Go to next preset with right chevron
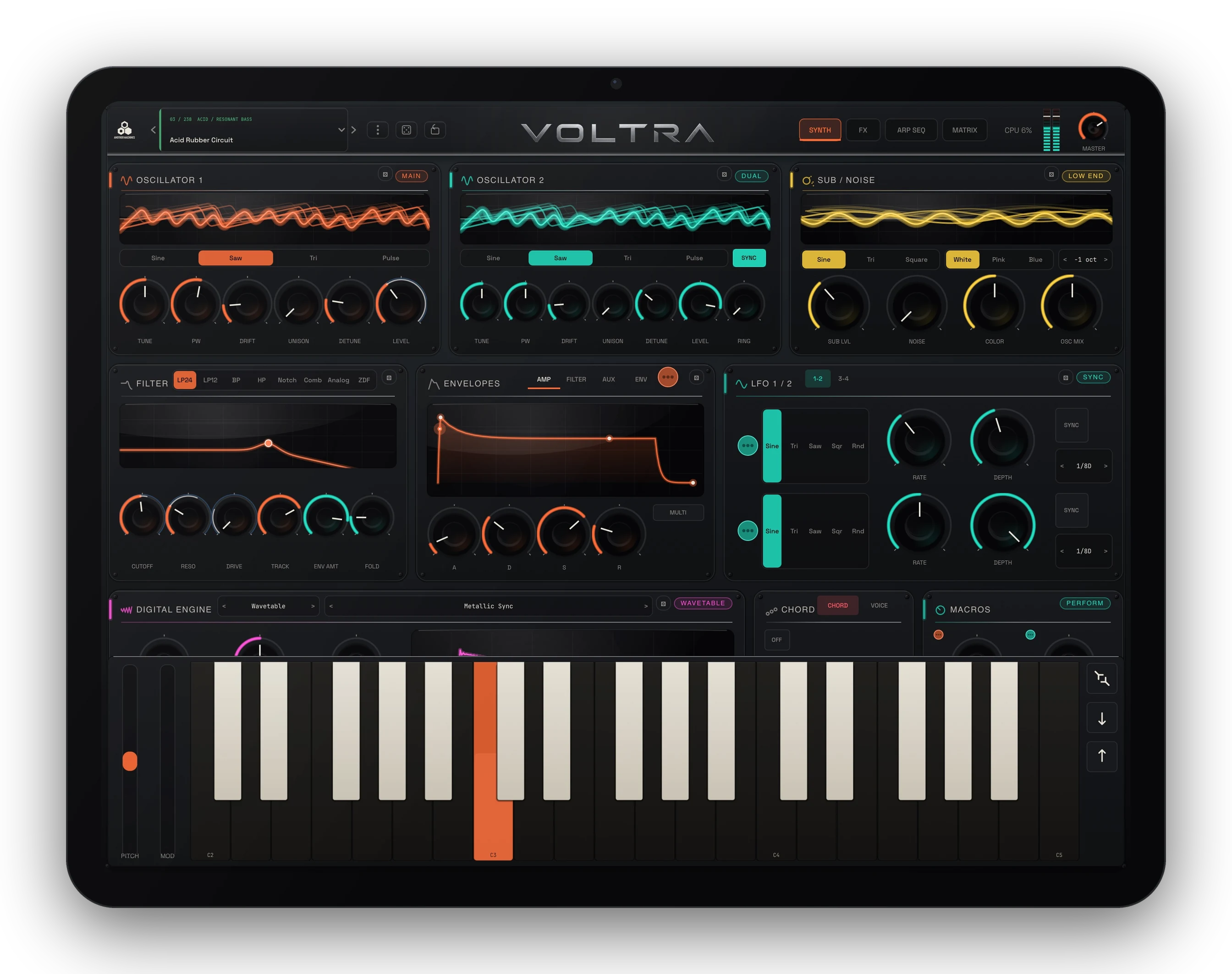Screen dimensions: 1232x974 354,130
